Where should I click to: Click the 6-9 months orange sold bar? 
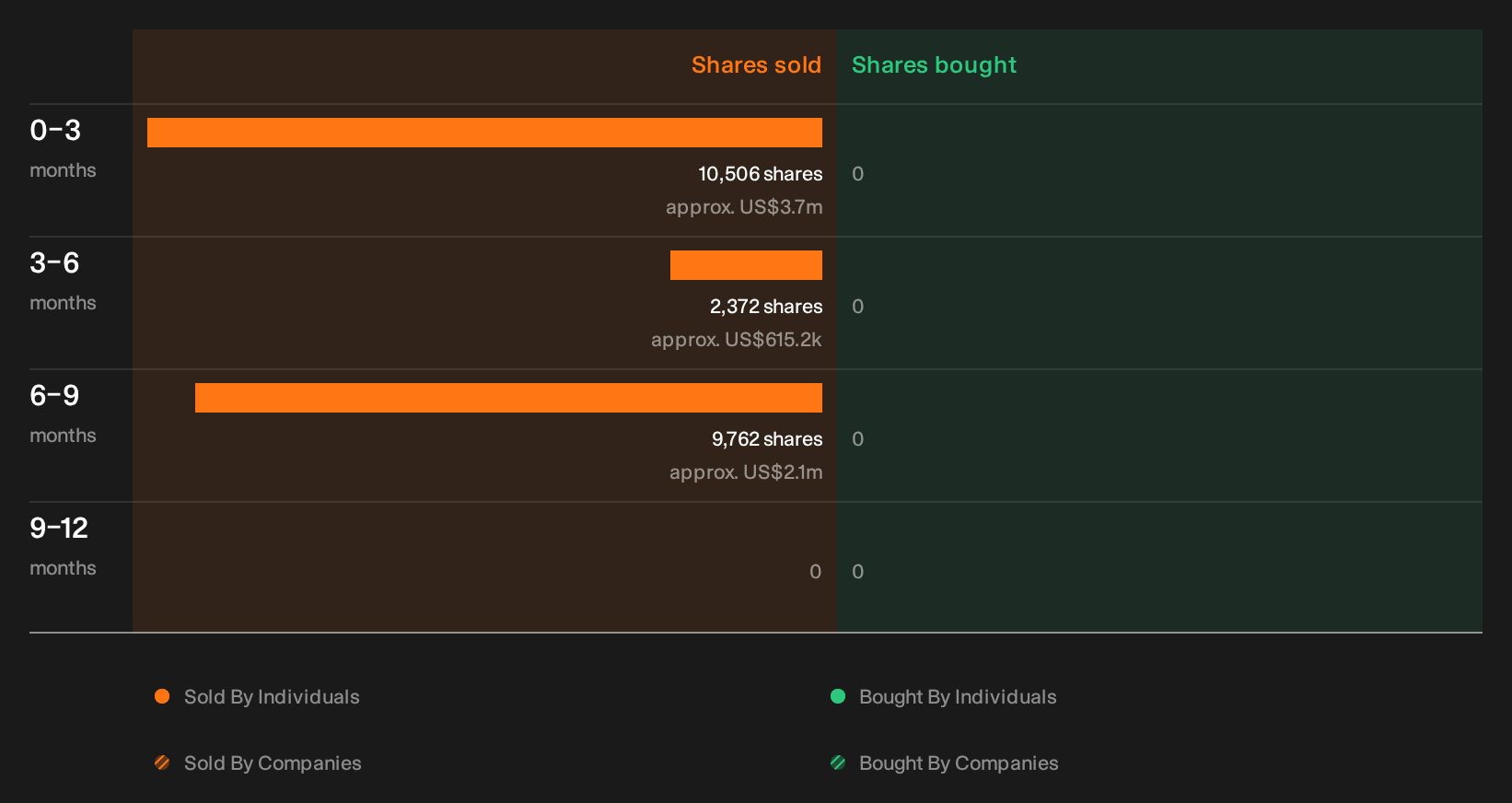[x=508, y=398]
